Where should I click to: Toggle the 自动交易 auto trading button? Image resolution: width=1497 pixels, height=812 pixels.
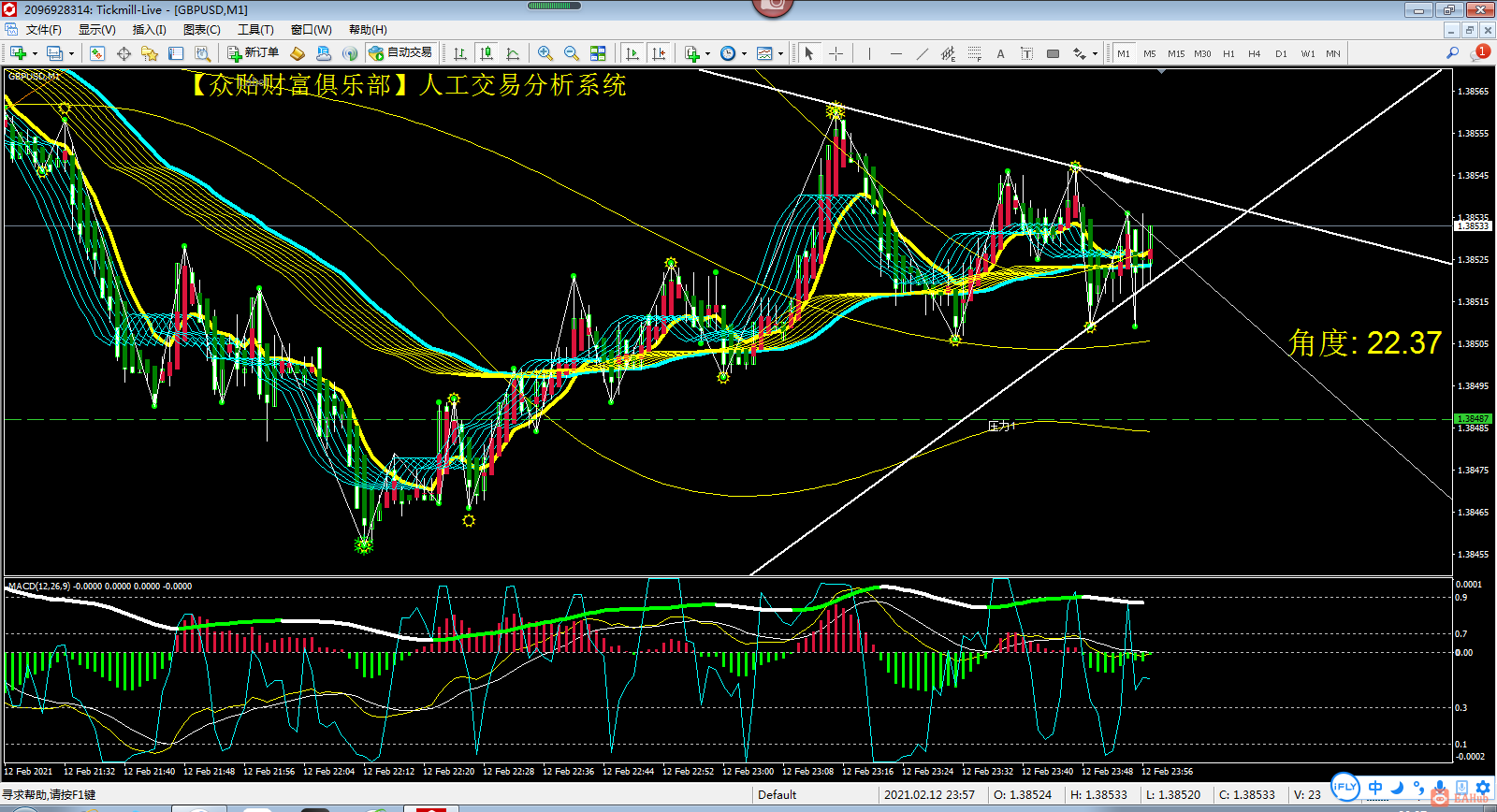point(400,53)
